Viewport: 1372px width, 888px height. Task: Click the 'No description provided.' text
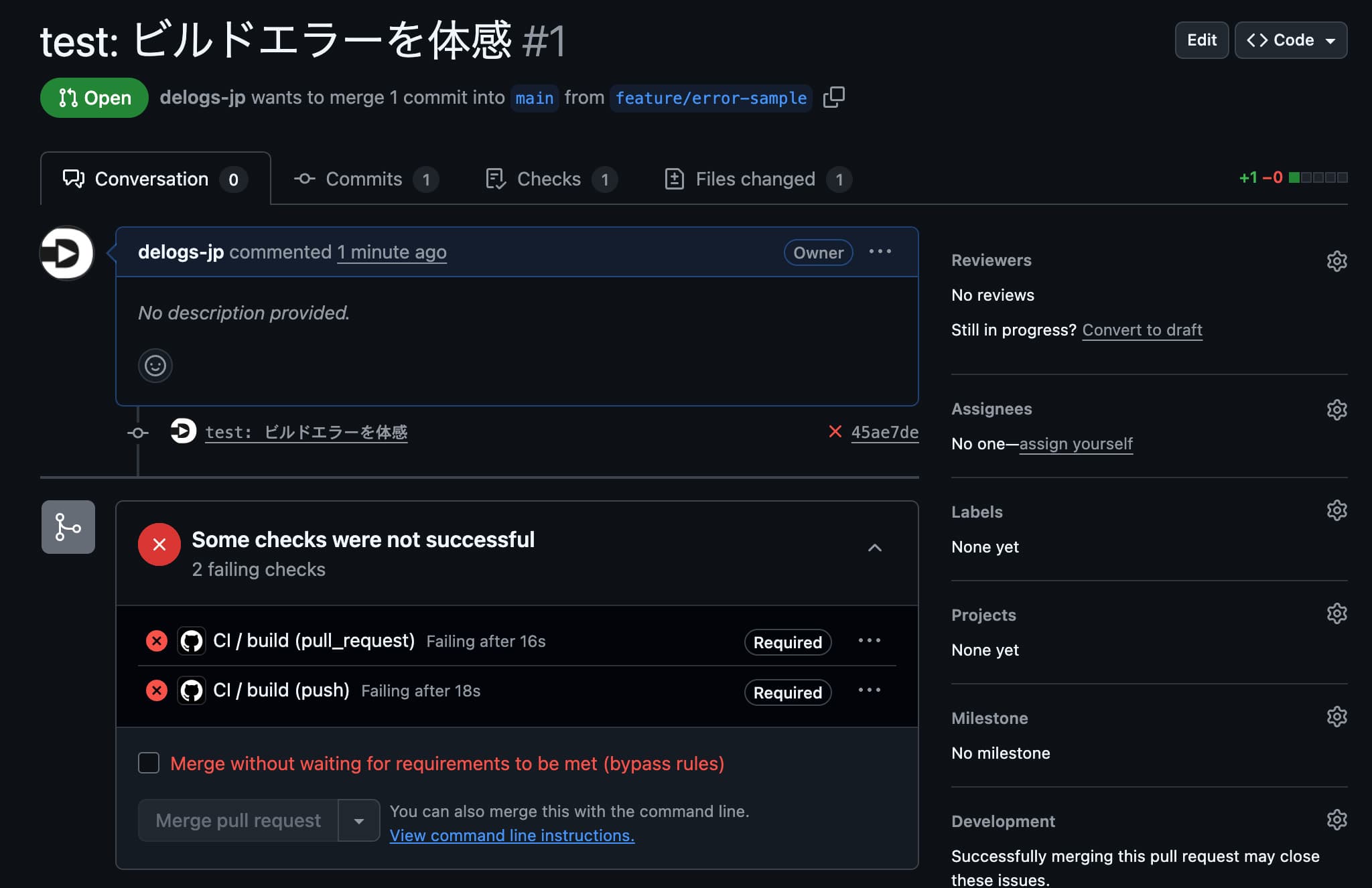244,313
